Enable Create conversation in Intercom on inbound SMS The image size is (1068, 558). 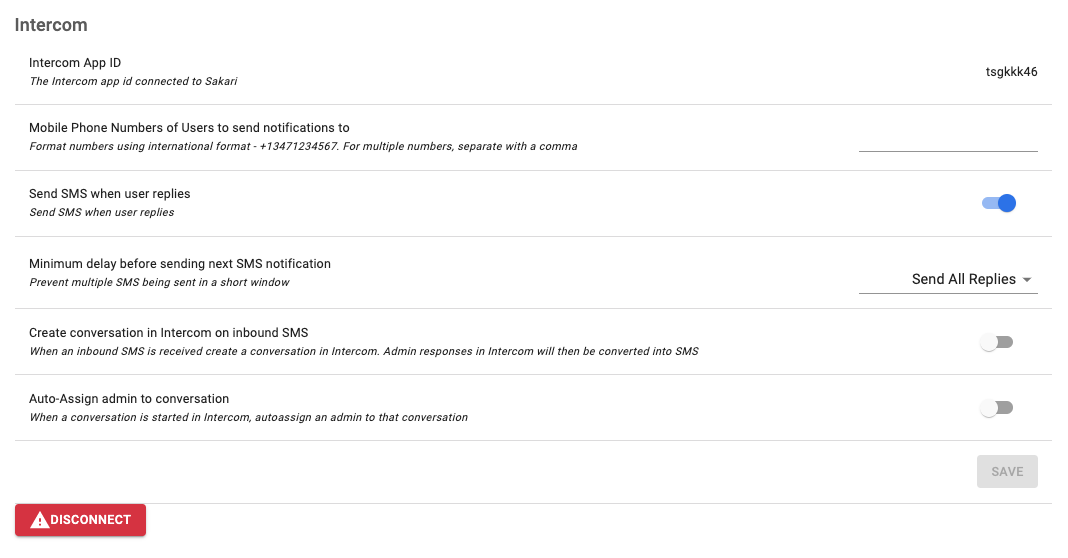996,342
